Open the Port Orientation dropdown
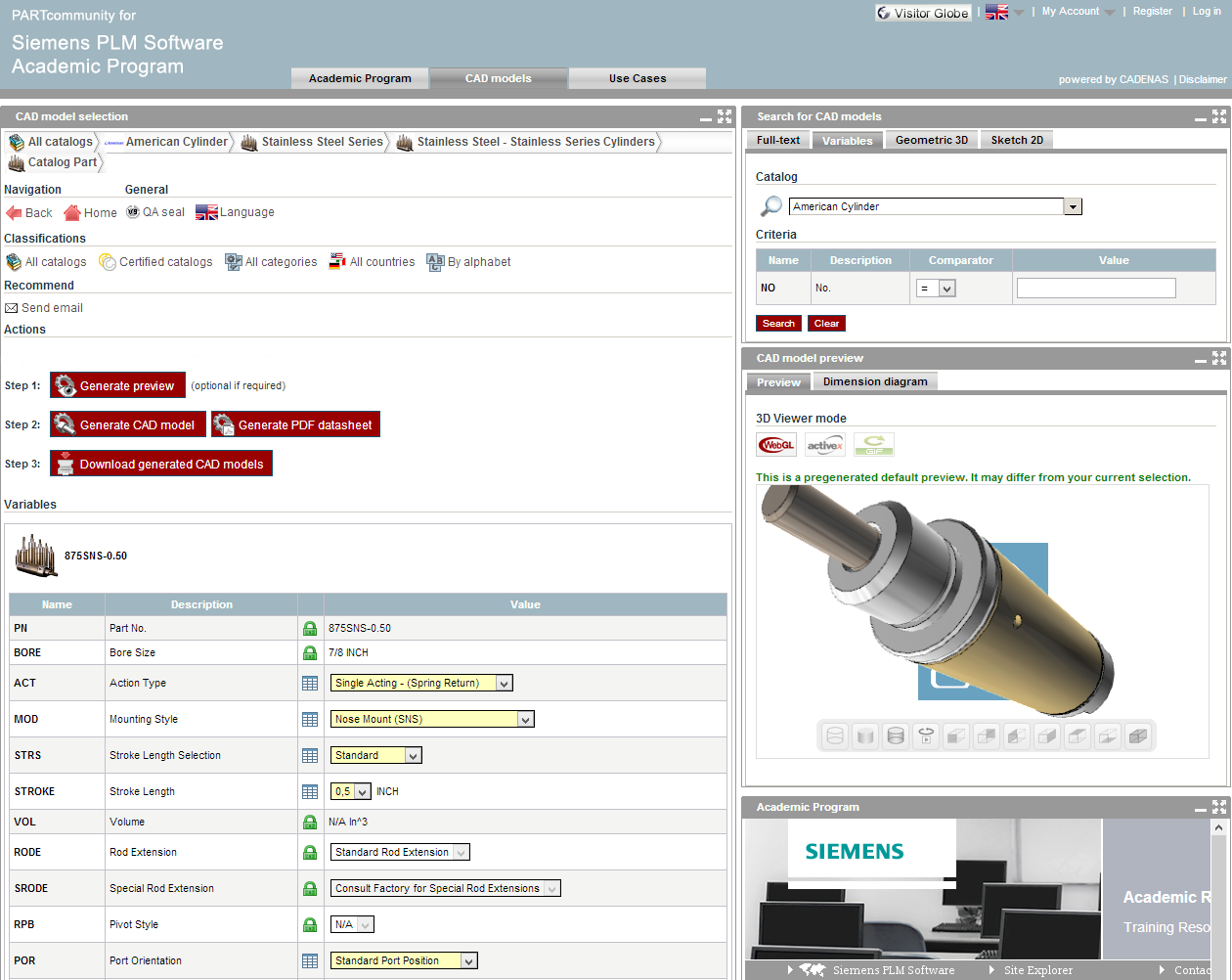 pos(468,961)
